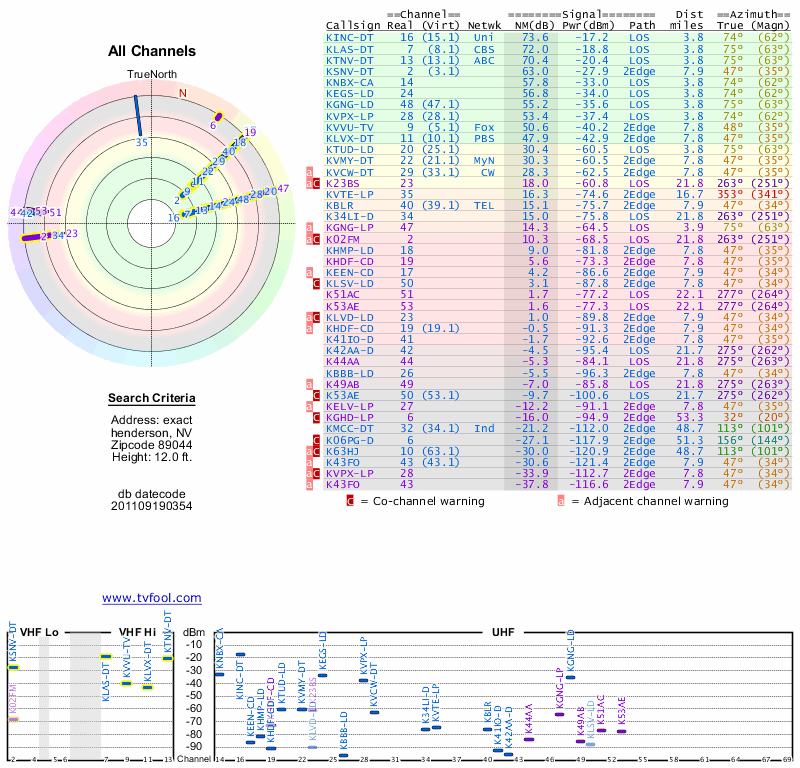Click the adjacent channel warning icon beside KEEN-CD
This screenshot has width=800, height=768.
(309, 272)
